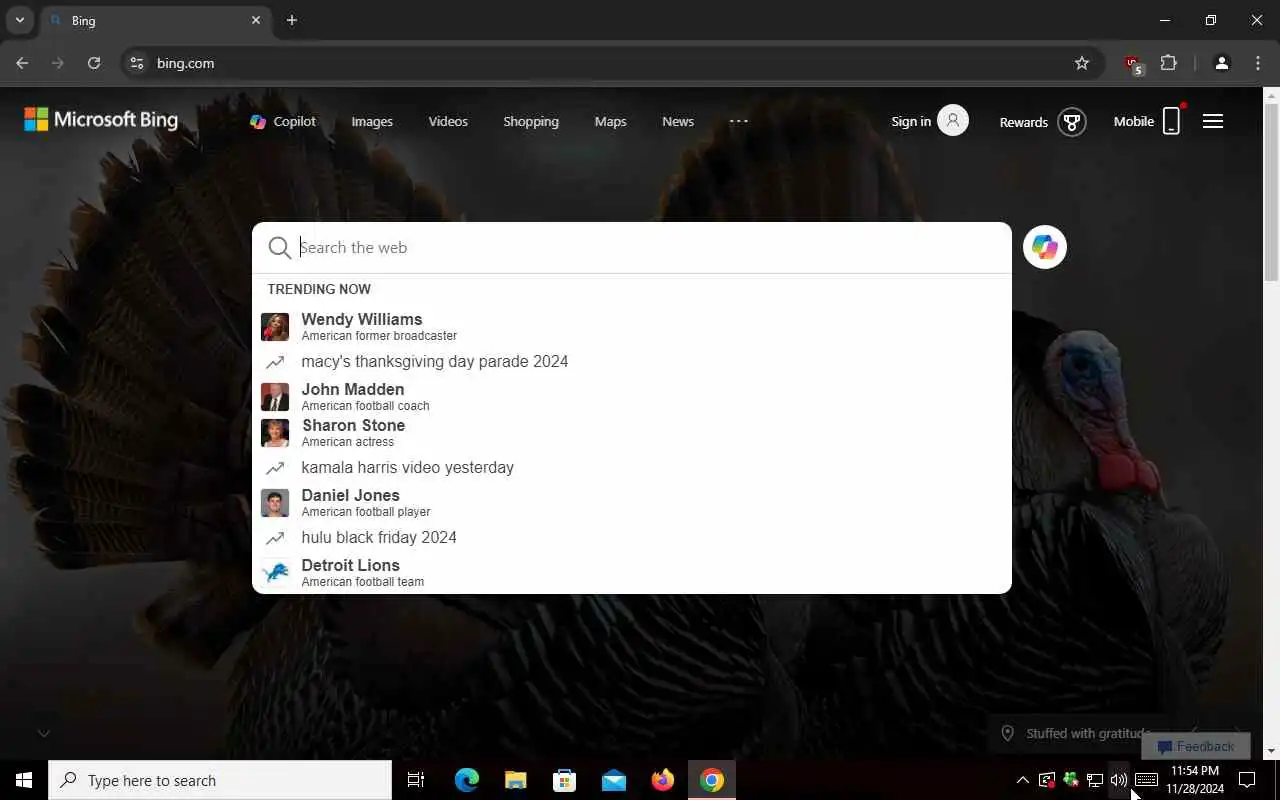Choose hulu black friday 2024 suggestion

(632, 537)
